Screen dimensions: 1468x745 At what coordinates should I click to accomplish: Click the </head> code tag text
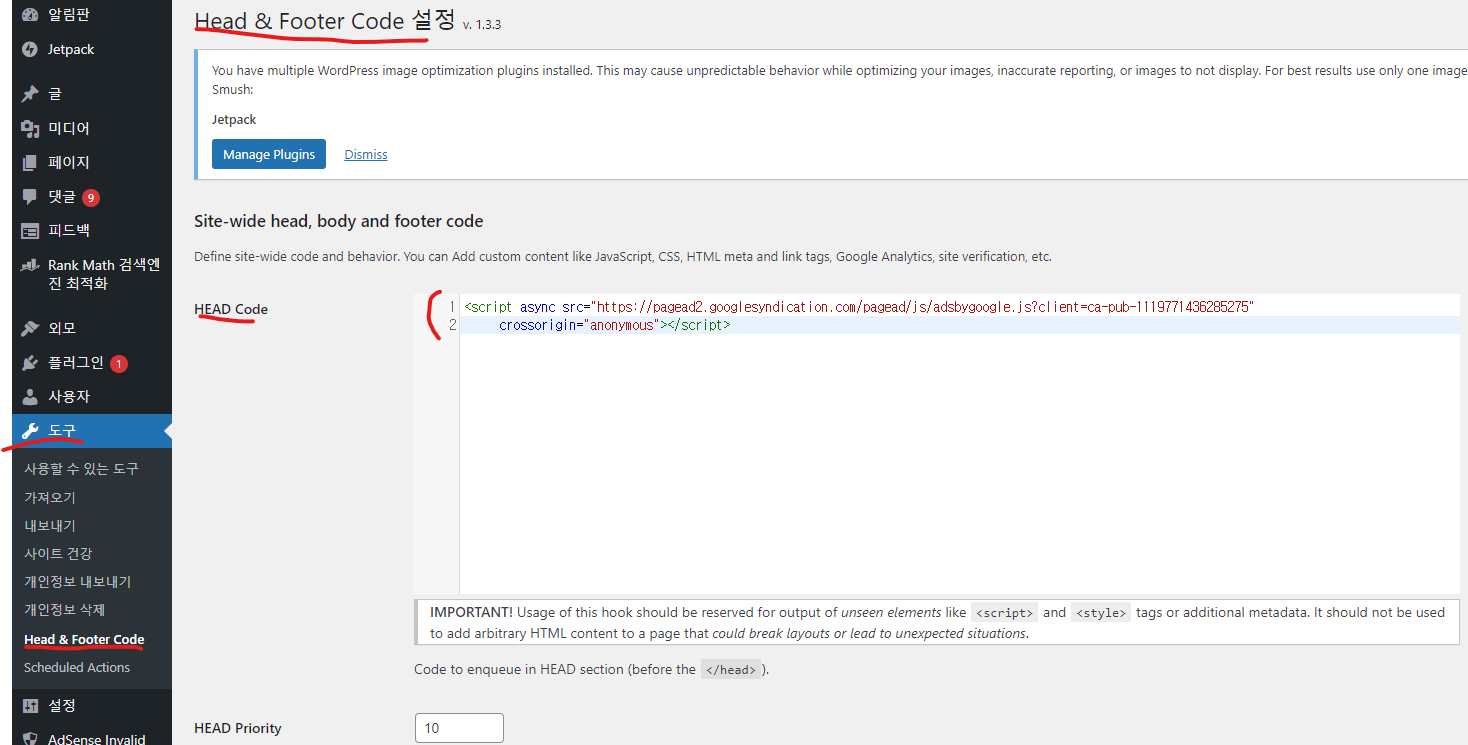click(x=730, y=670)
